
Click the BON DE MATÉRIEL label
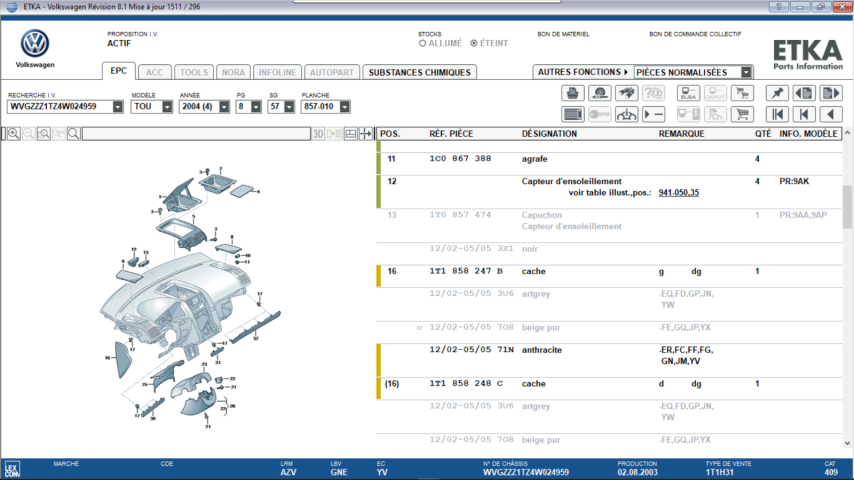point(563,34)
